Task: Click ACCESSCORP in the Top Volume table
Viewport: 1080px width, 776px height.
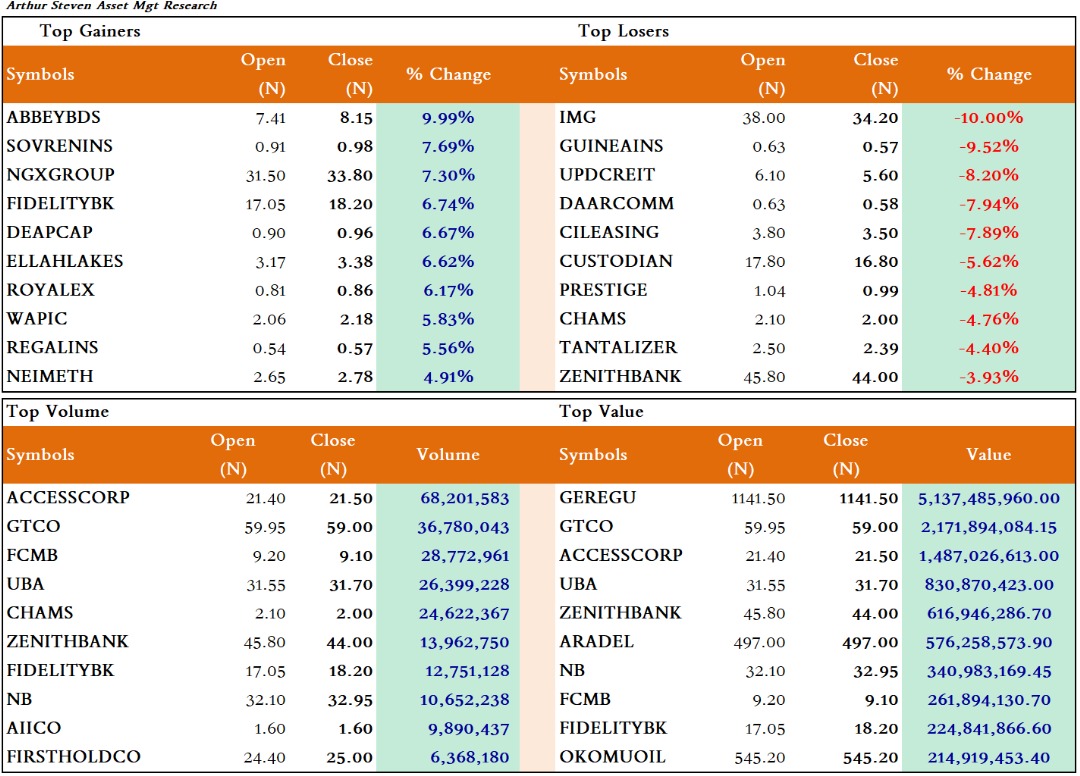Action: (x=68, y=498)
